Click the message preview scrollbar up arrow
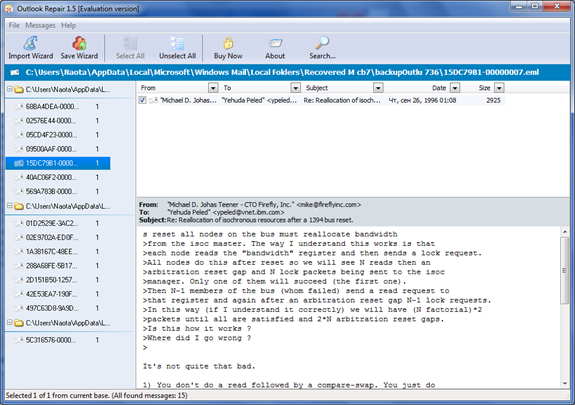The image size is (575, 405). click(x=565, y=232)
